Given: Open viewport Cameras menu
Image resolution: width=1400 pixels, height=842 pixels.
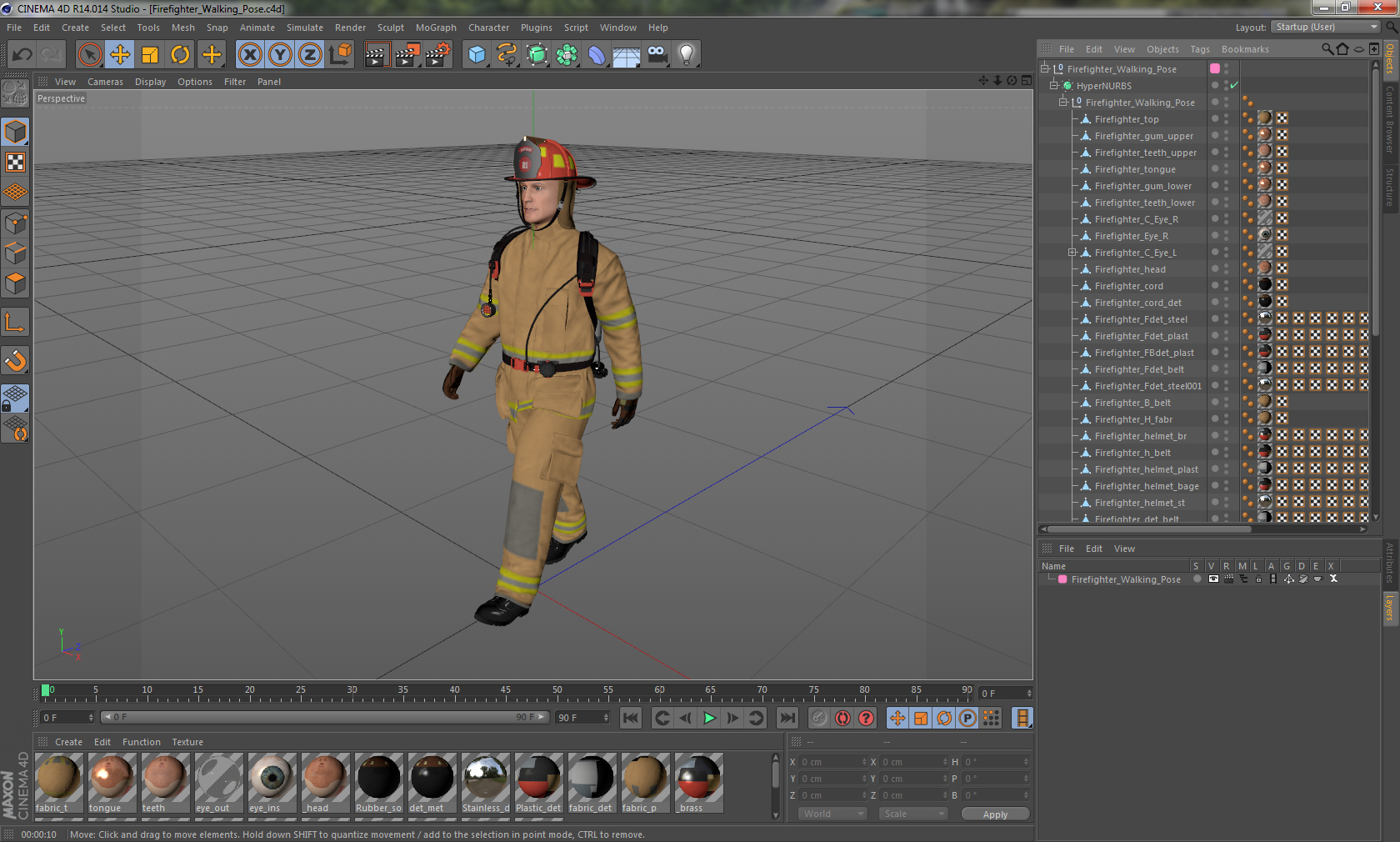Looking at the screenshot, I should pyautogui.click(x=105, y=82).
